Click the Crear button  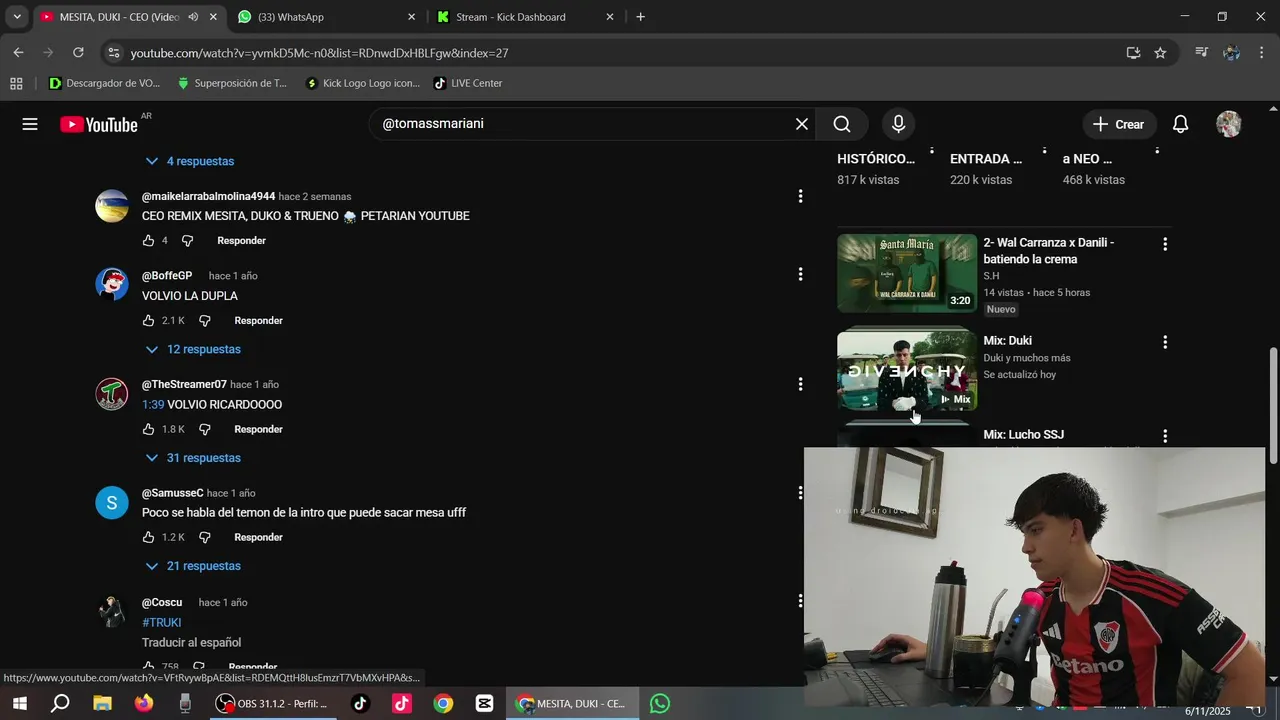(1119, 124)
